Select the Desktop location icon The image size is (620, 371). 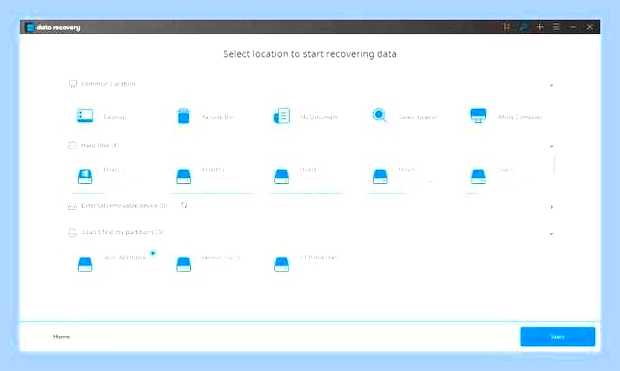click(85, 115)
